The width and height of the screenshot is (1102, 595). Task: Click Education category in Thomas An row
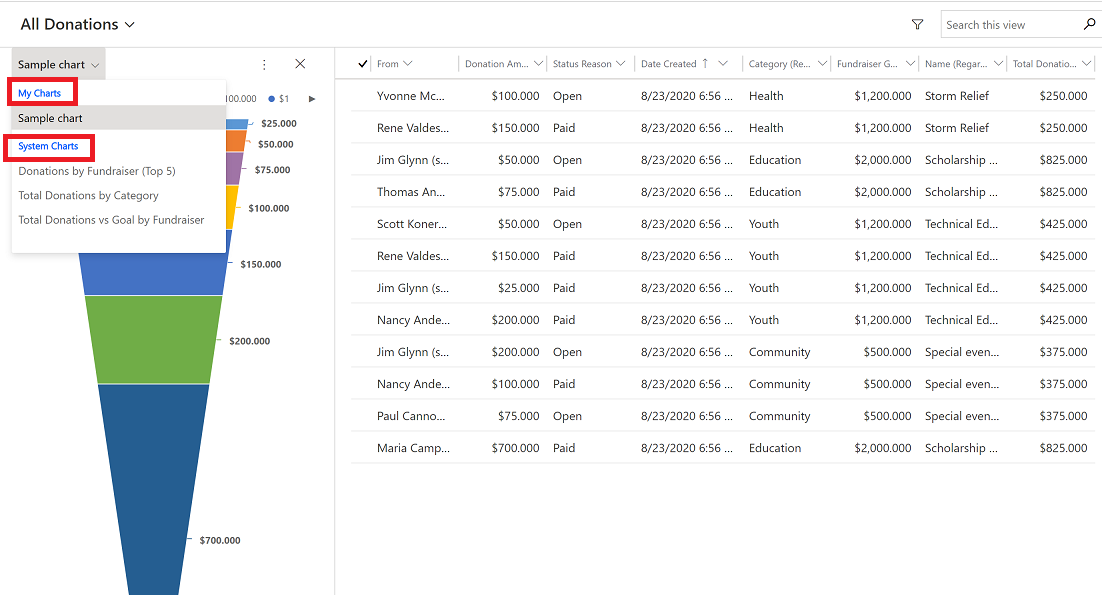click(774, 192)
